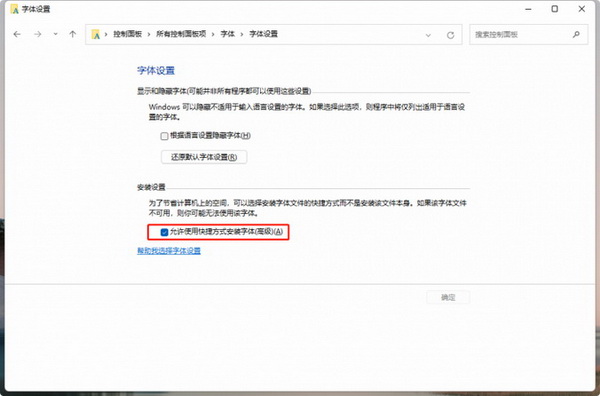
Task: Toggle 根据语言设置隐藏字体 checkbox
Action: pyautogui.click(x=165, y=136)
